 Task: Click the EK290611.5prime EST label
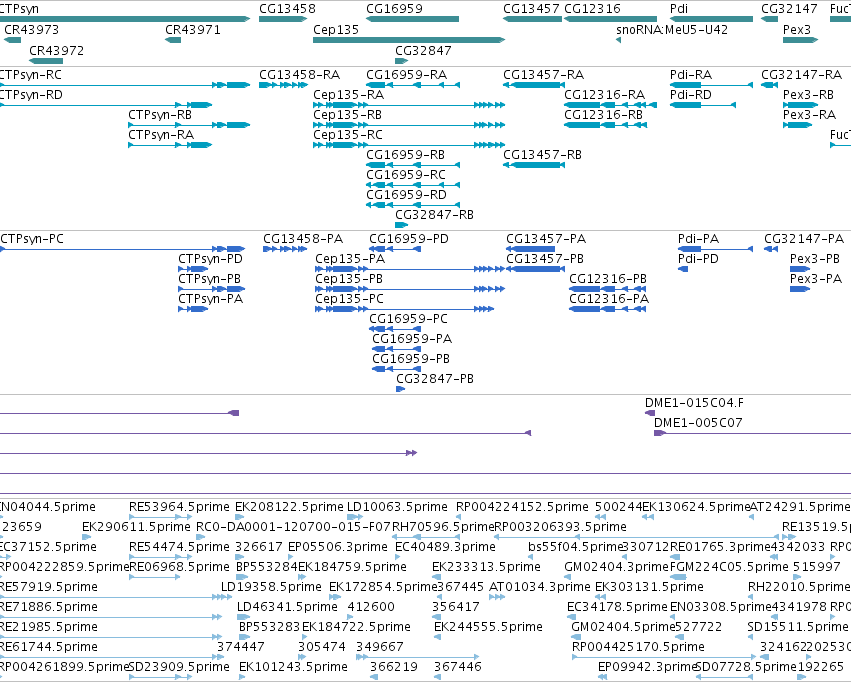(x=136, y=527)
